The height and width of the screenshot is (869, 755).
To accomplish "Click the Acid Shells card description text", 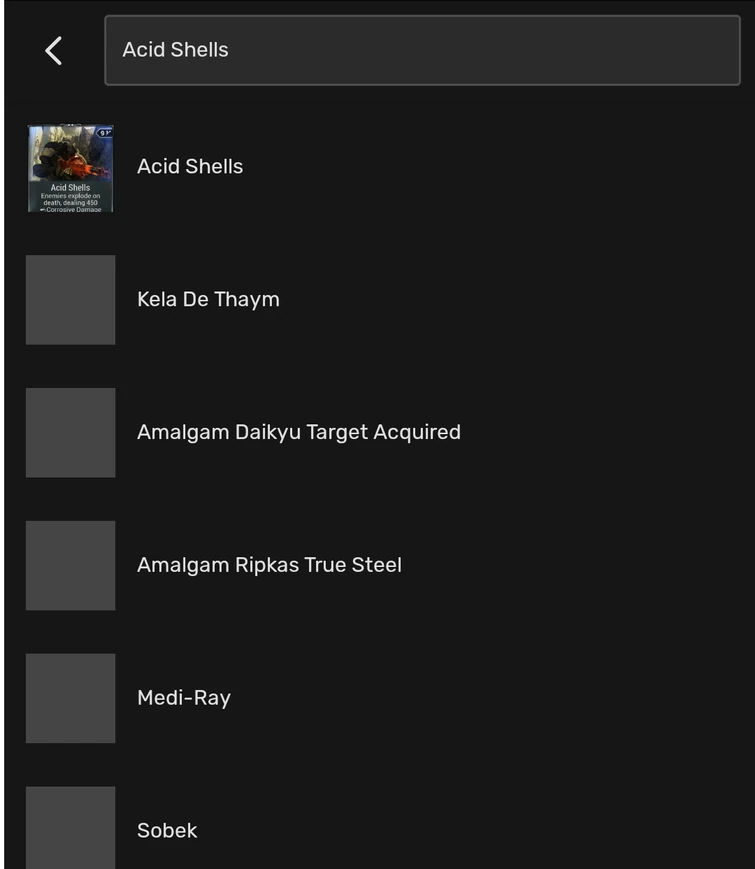I will click(x=70, y=202).
